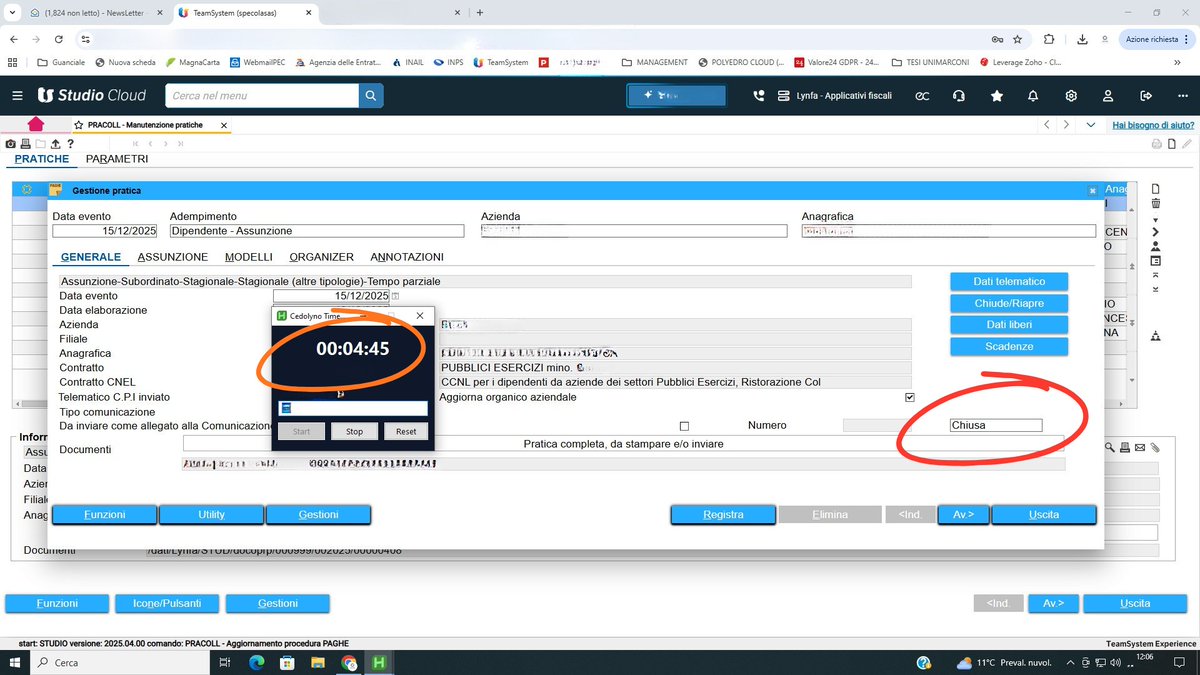
Task: Close the Cedolyno Time window
Action: [x=420, y=315]
